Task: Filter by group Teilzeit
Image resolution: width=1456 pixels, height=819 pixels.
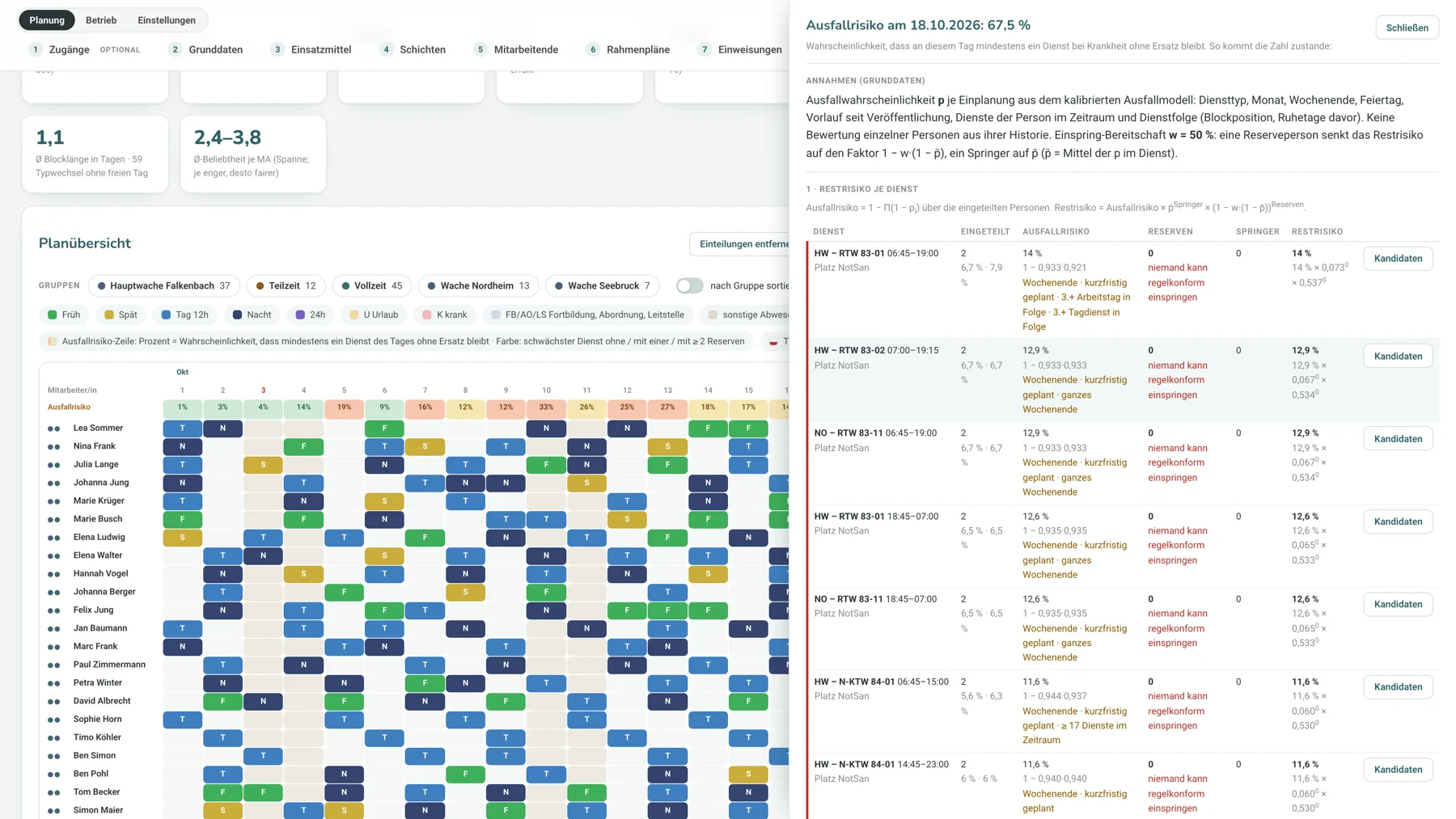Action: click(286, 285)
